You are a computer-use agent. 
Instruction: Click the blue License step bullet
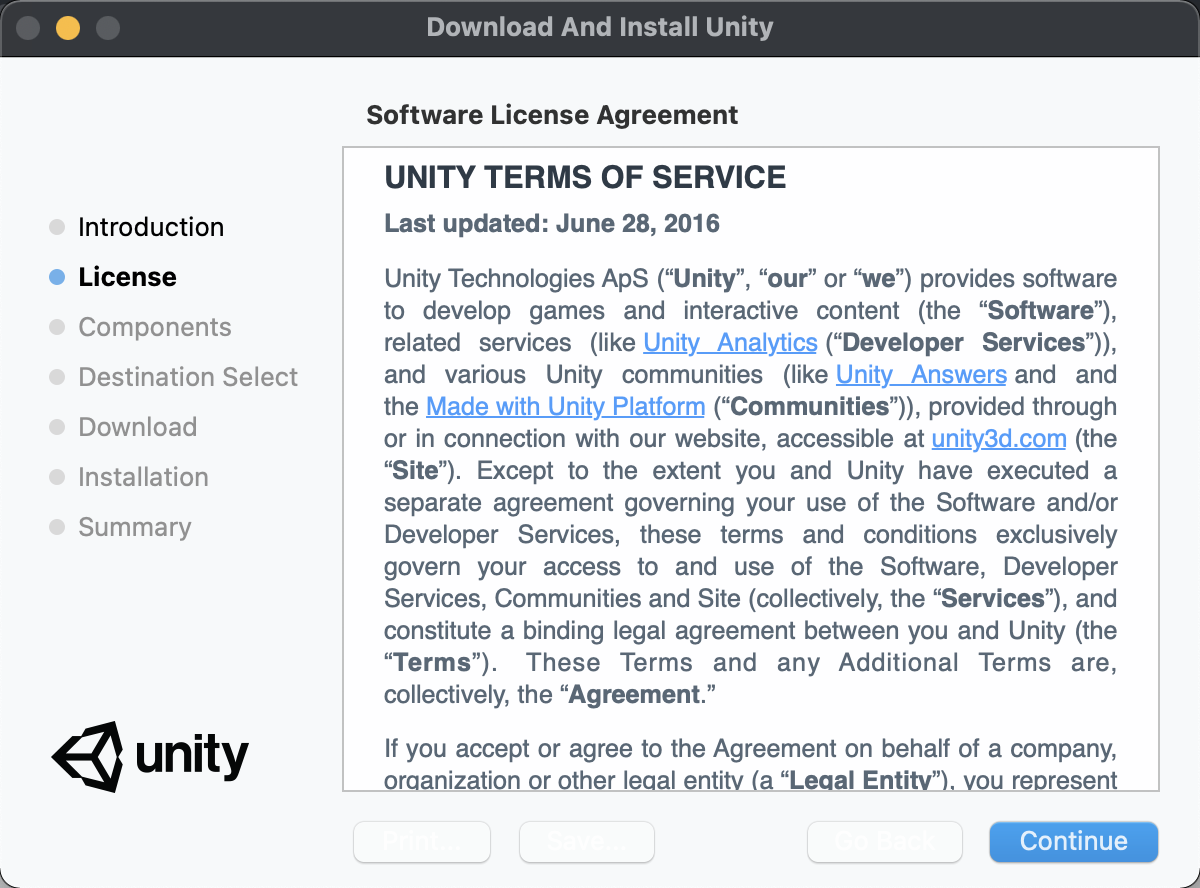coord(57,277)
